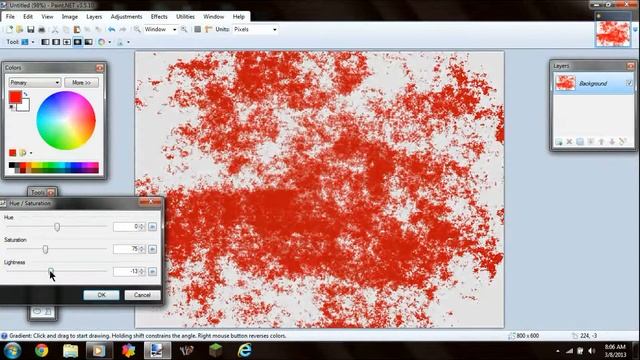Click the Redo arrow icon
This screenshot has width=640, height=360.
point(122,29)
